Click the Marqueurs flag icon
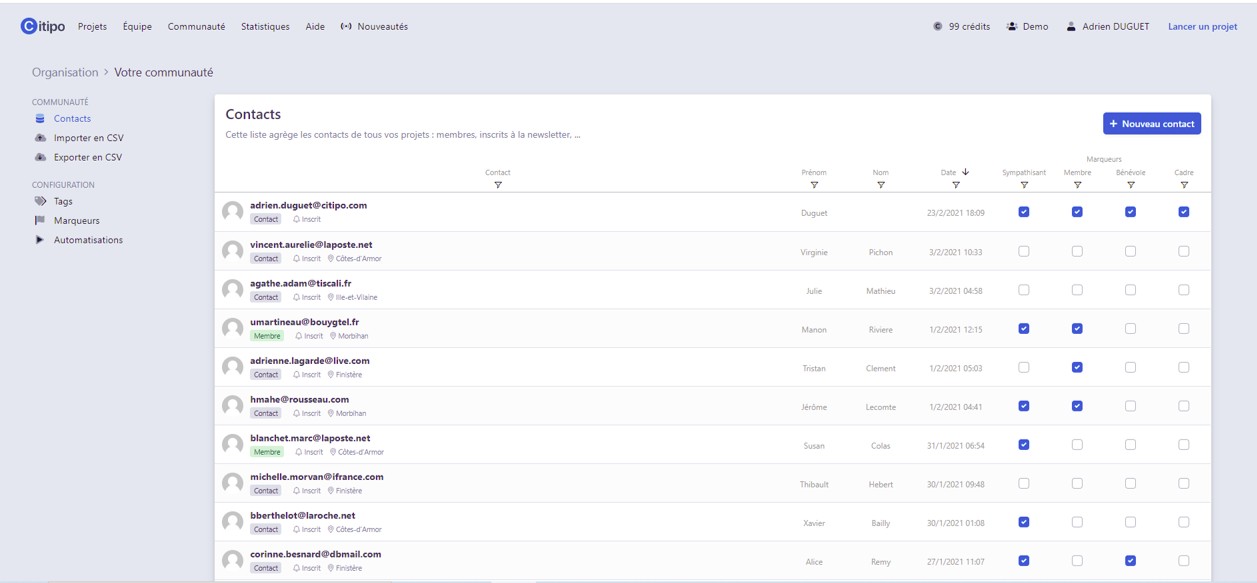Image resolution: width=1257 pixels, height=583 pixels. (40, 221)
